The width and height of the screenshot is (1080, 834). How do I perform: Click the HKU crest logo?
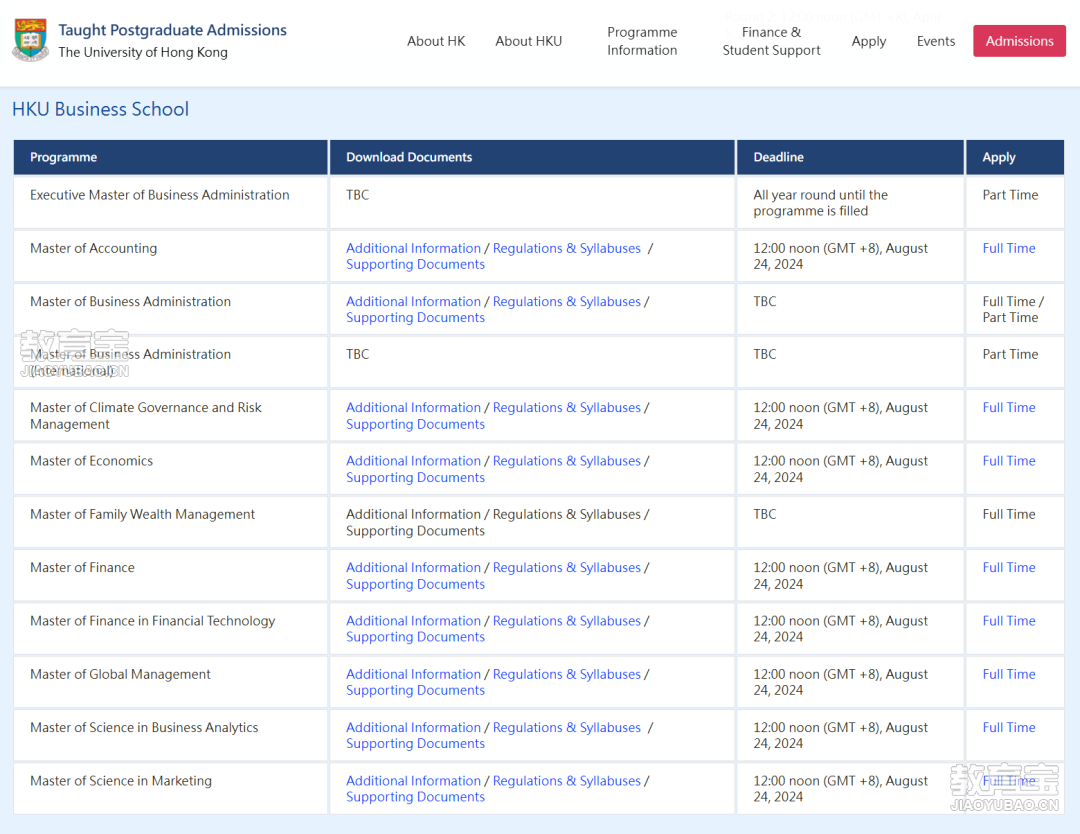30,41
